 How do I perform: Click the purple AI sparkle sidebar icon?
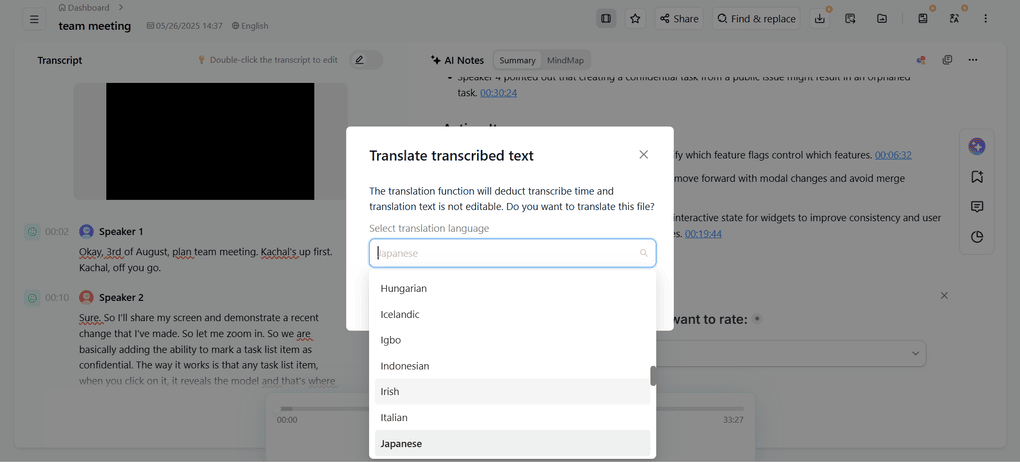pyautogui.click(x=976, y=146)
